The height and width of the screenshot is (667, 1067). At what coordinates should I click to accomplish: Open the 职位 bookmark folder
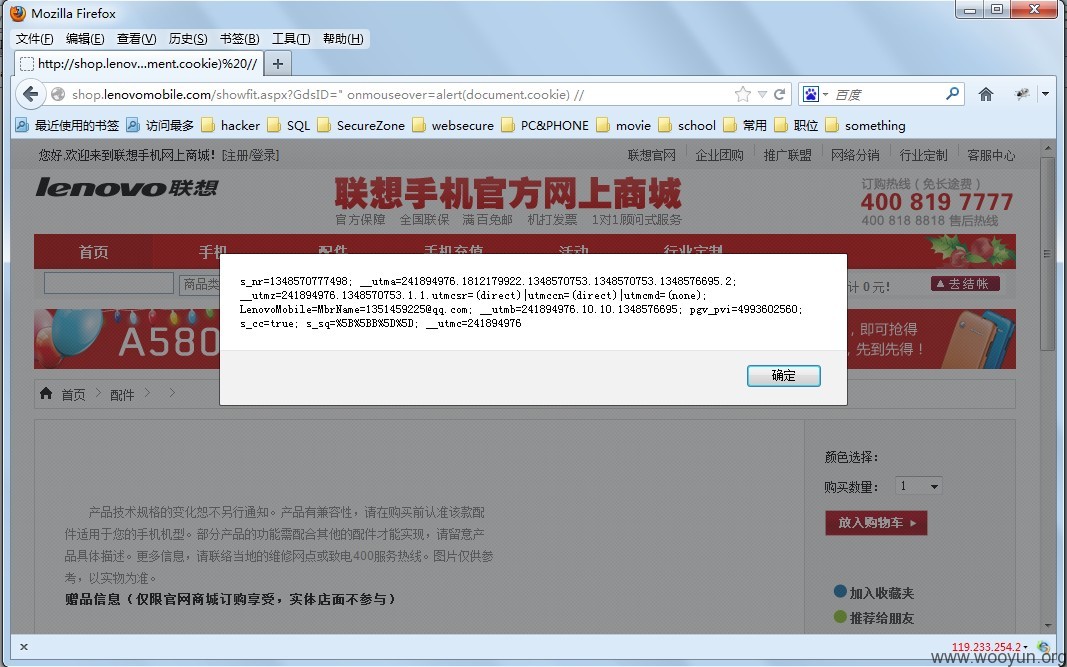click(796, 125)
